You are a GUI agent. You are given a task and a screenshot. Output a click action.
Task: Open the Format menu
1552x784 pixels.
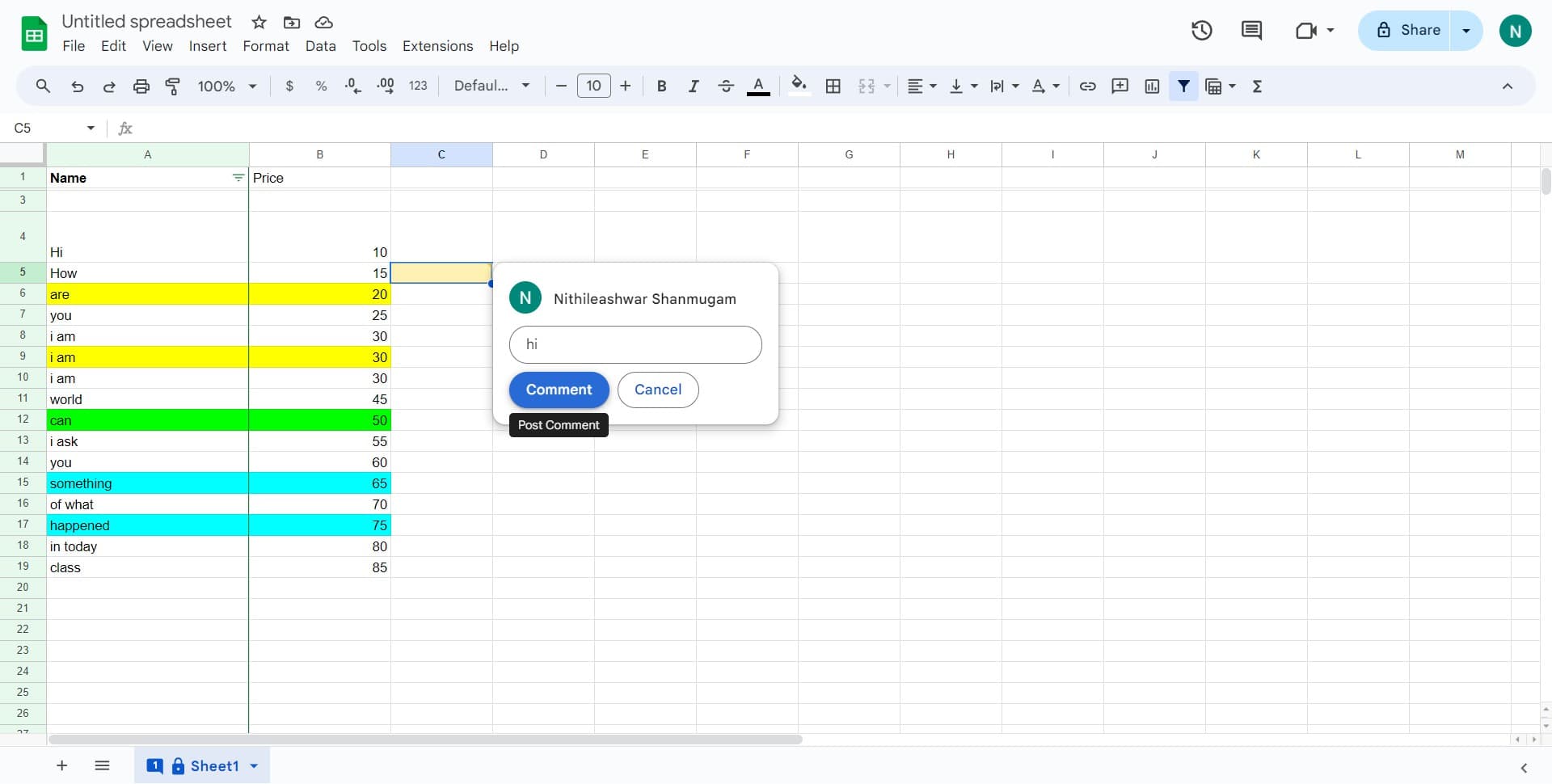click(265, 46)
